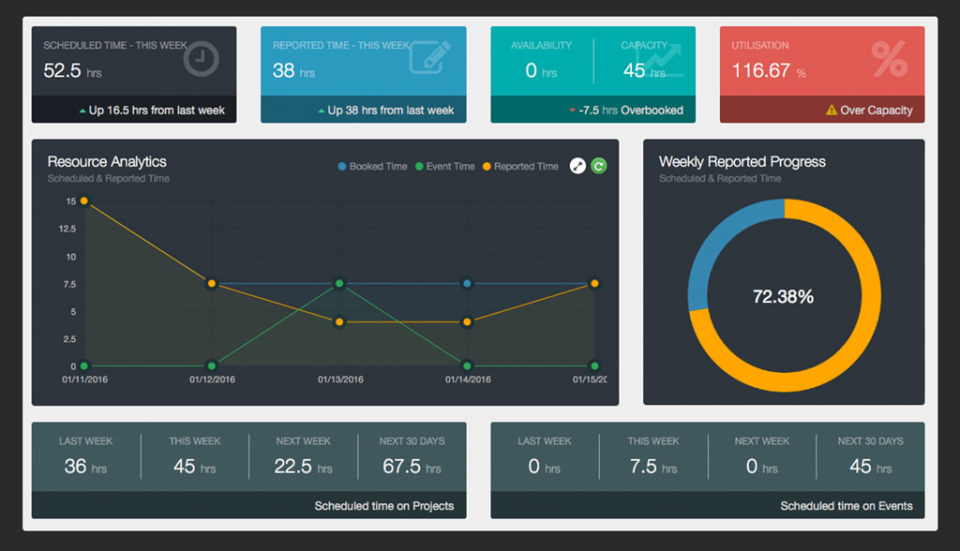Click the Weekly Reported Progress title

(x=742, y=162)
